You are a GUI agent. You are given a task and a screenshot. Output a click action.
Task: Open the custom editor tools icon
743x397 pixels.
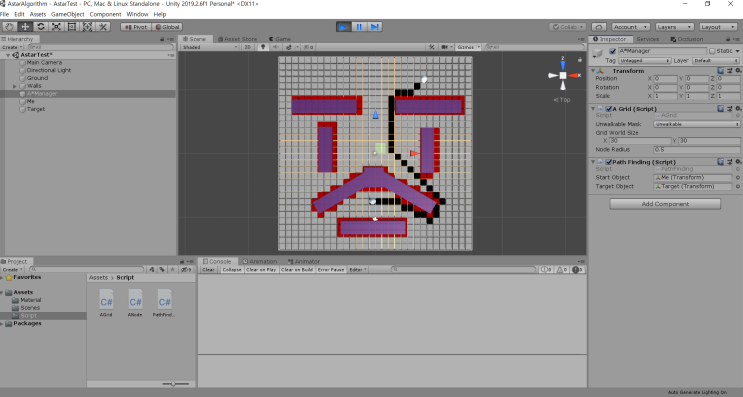pos(103,27)
